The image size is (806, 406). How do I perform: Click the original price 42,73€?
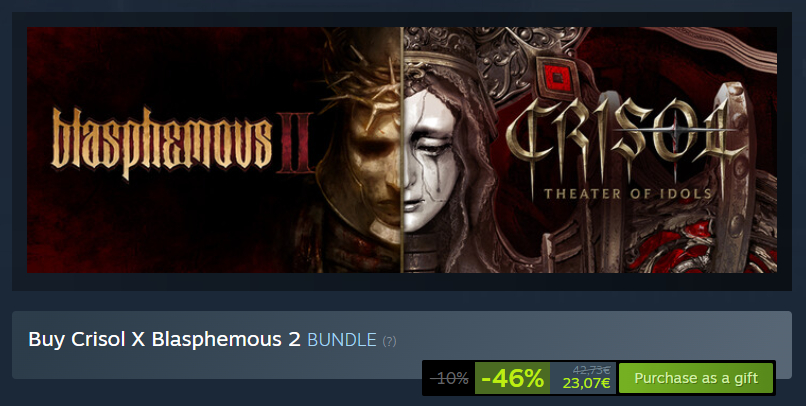pyautogui.click(x=591, y=370)
